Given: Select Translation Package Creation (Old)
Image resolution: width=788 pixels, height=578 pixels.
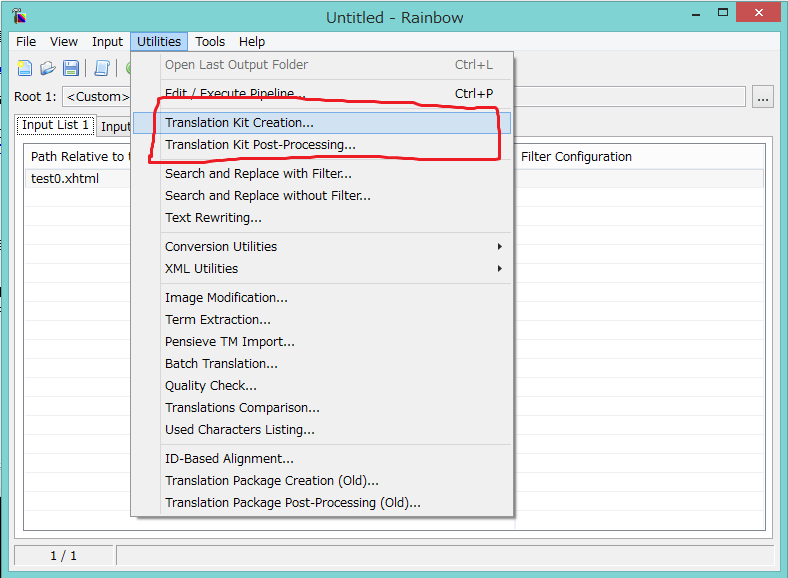Looking at the screenshot, I should point(322,481).
